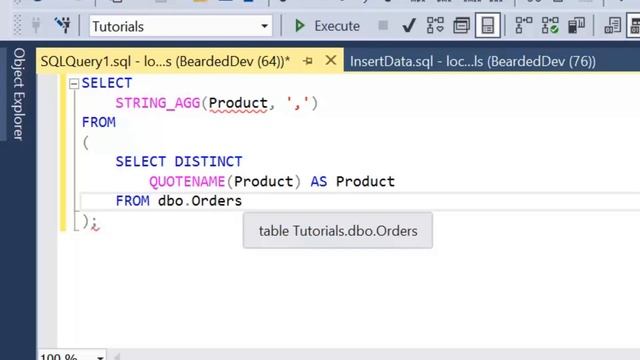
Task: Click the Change Connection plug icon
Action: [62, 26]
